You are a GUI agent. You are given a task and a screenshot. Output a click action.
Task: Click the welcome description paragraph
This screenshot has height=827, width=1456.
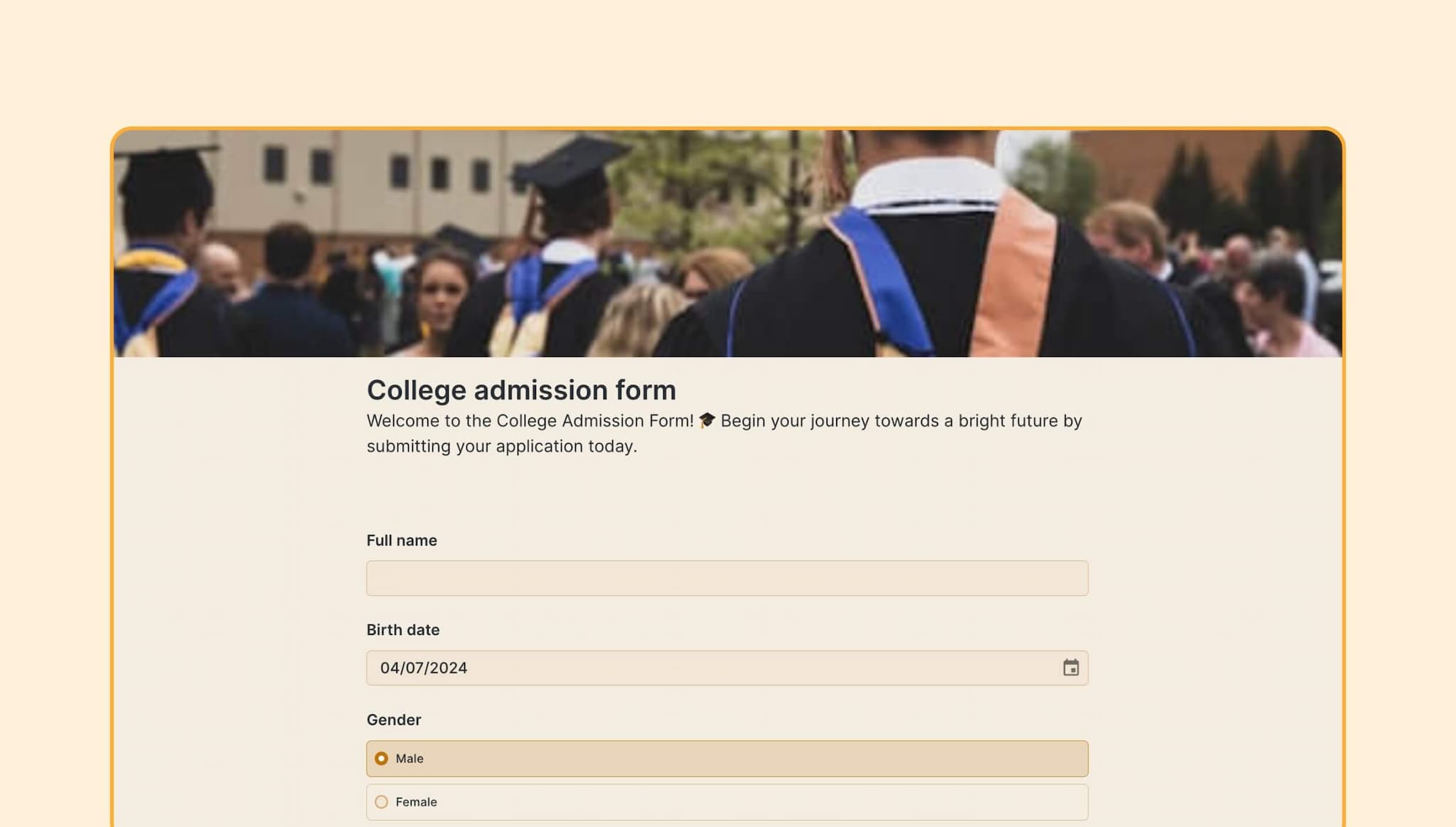click(x=724, y=433)
